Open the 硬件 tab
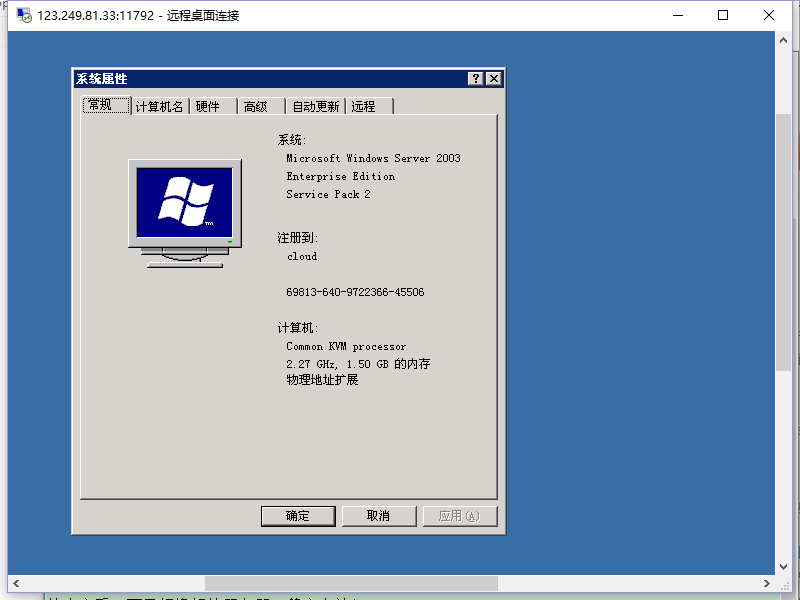This screenshot has height=600, width=800. [x=213, y=107]
